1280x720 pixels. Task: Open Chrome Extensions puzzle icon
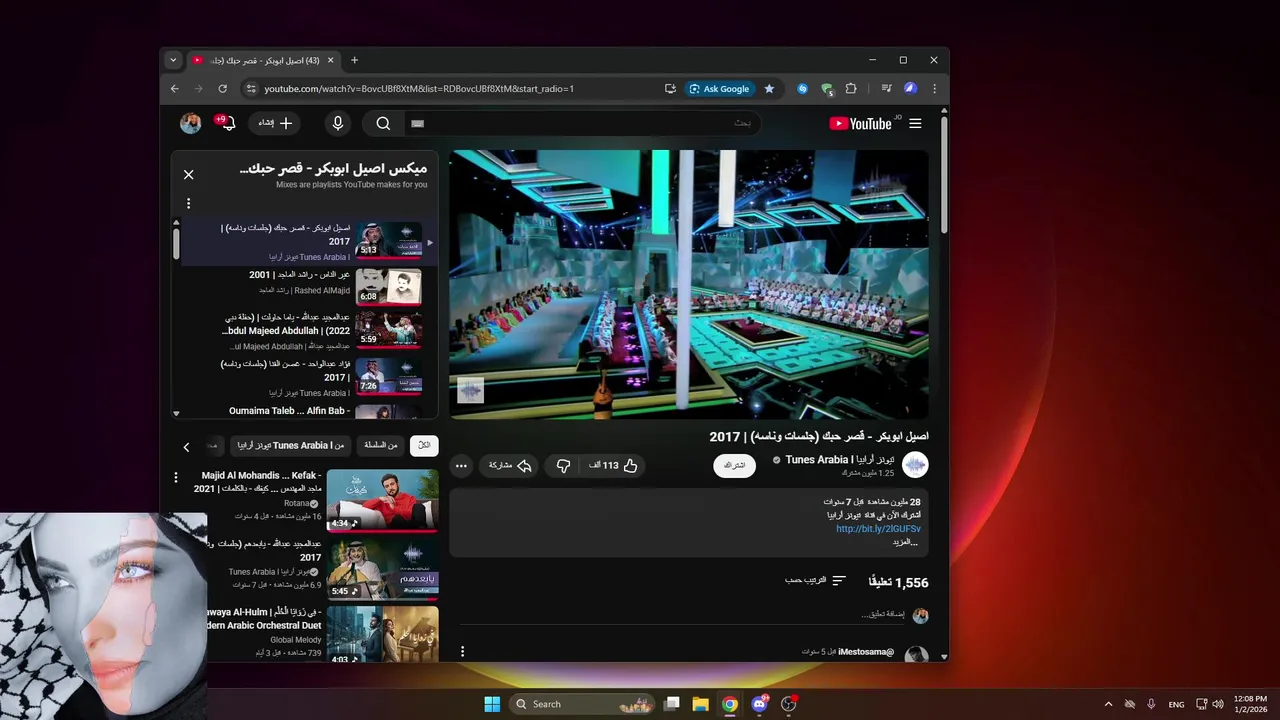[x=851, y=89]
